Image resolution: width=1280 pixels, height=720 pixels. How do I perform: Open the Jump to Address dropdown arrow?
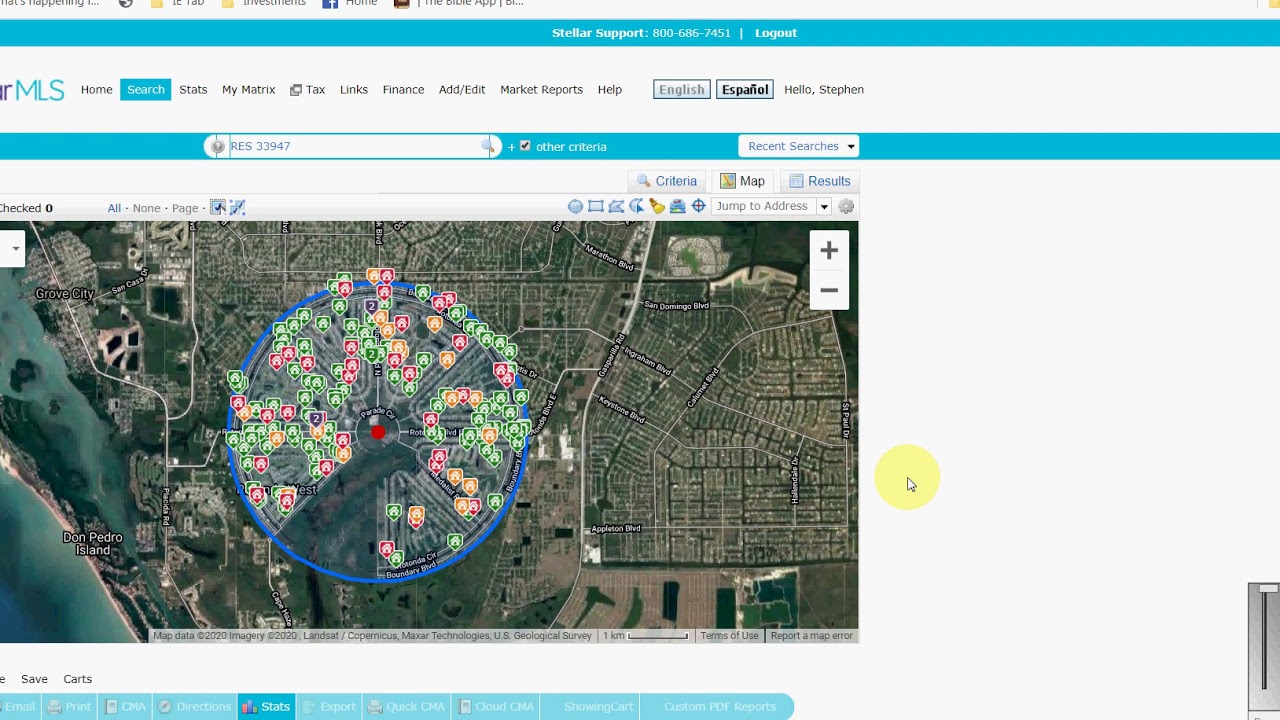pyautogui.click(x=824, y=206)
